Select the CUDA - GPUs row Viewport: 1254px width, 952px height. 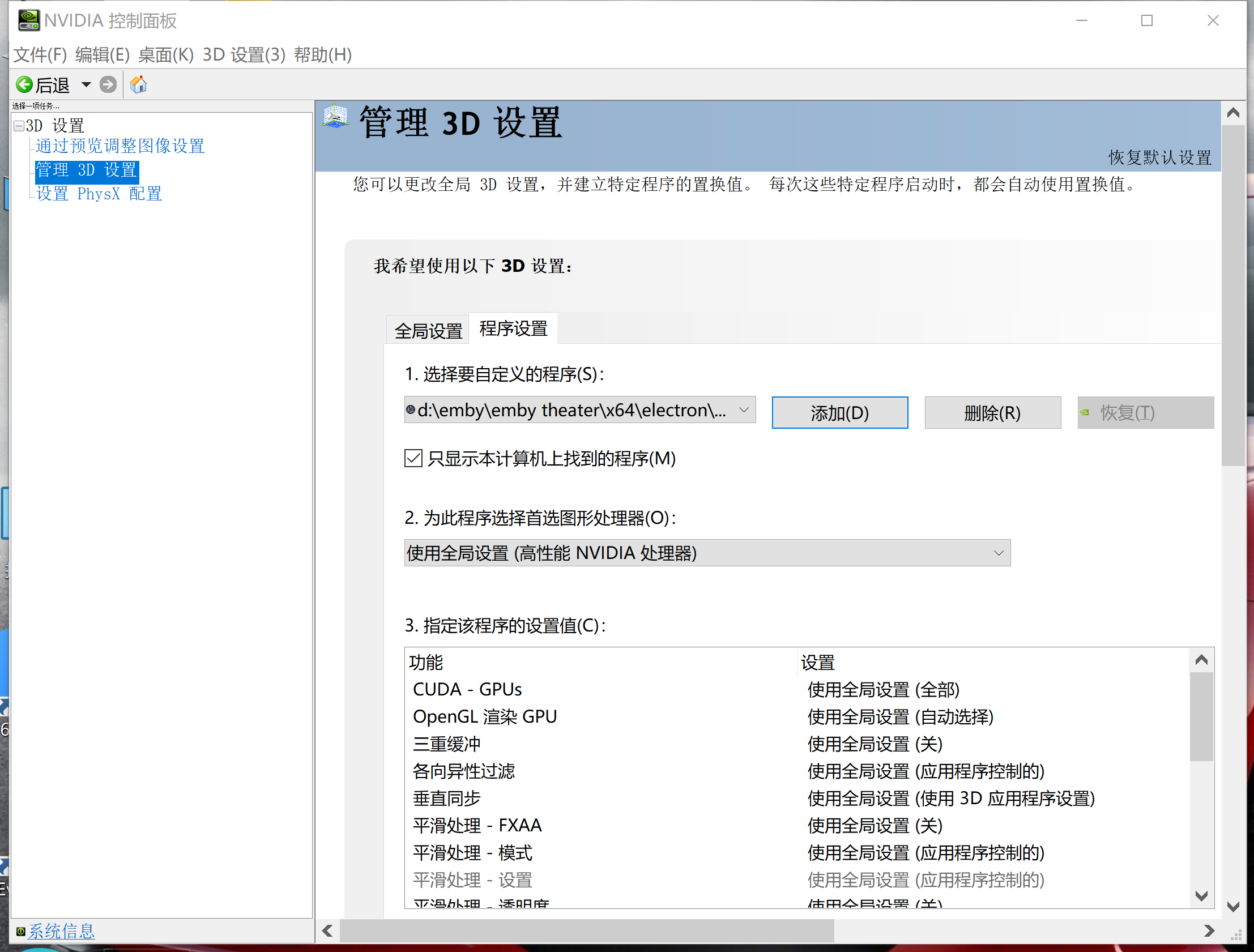click(796, 689)
